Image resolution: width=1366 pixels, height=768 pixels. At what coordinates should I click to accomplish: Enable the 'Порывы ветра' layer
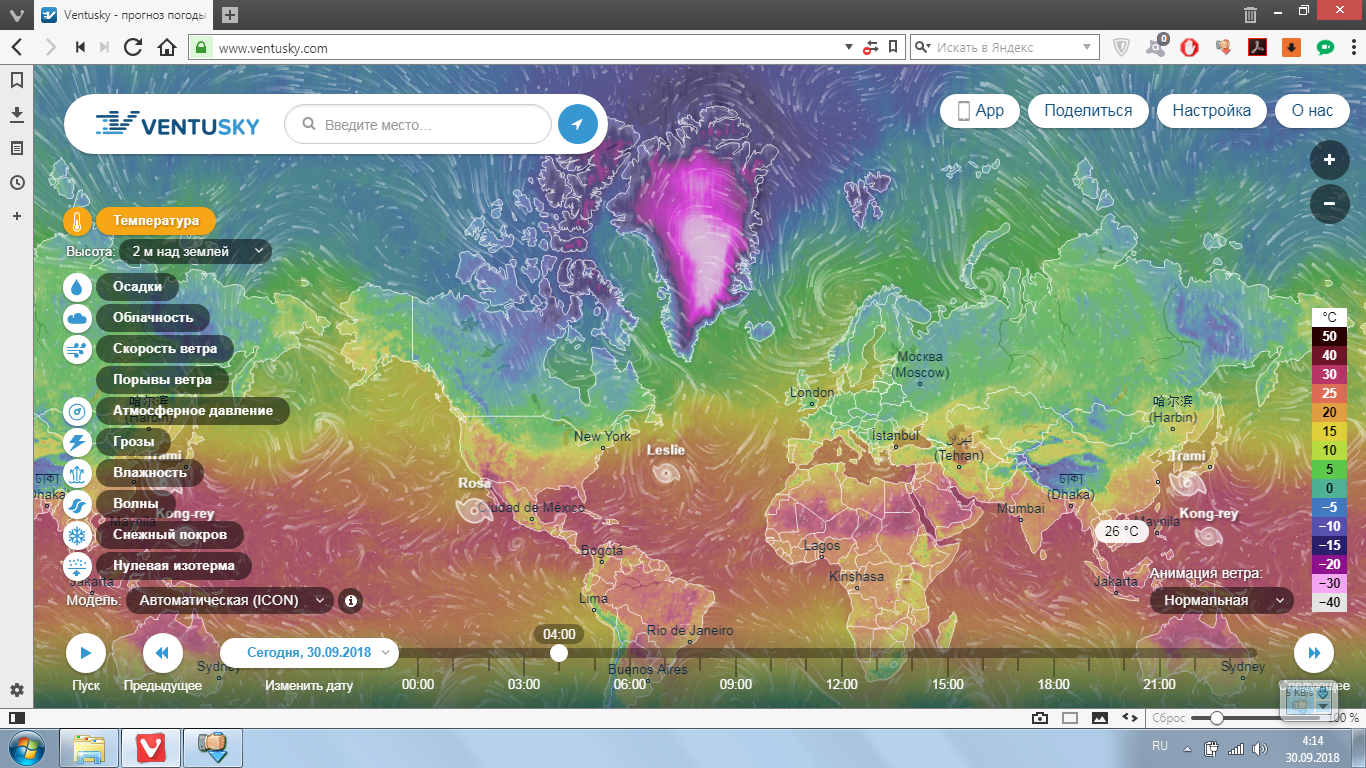[162, 380]
